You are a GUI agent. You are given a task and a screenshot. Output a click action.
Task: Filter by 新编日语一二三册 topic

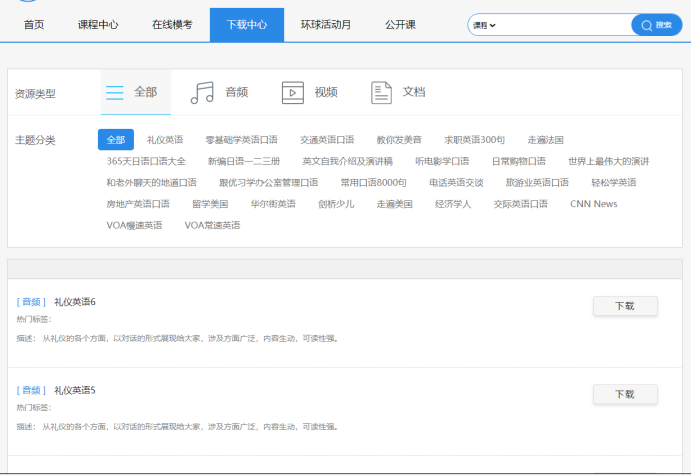[x=244, y=161]
